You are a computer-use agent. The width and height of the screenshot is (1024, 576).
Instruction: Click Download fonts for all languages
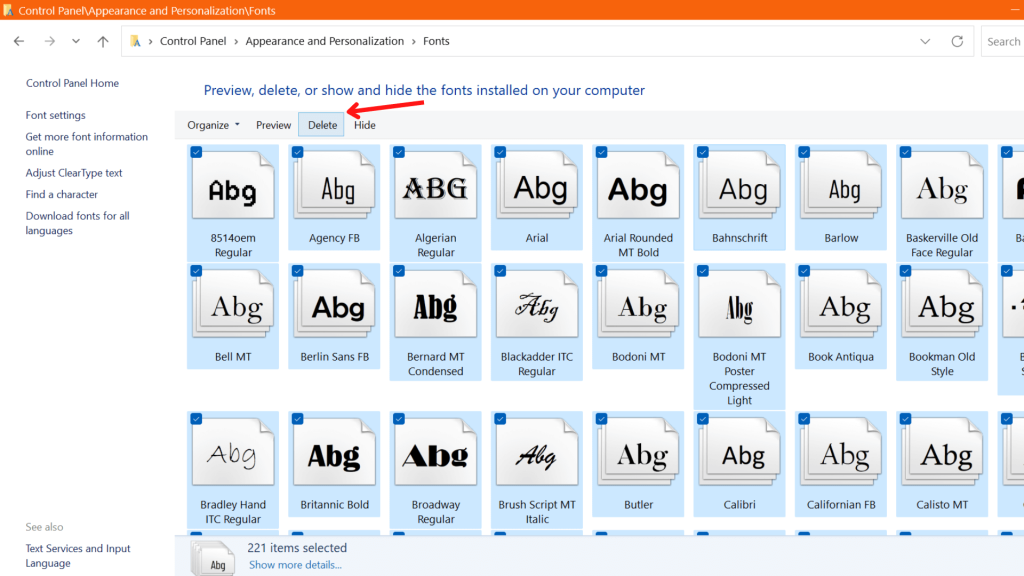click(x=78, y=223)
